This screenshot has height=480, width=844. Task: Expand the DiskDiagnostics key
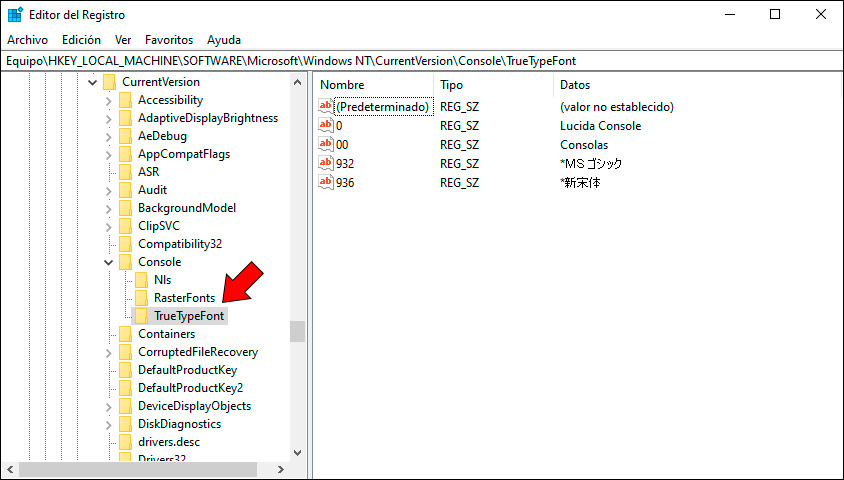pyautogui.click(x=108, y=425)
